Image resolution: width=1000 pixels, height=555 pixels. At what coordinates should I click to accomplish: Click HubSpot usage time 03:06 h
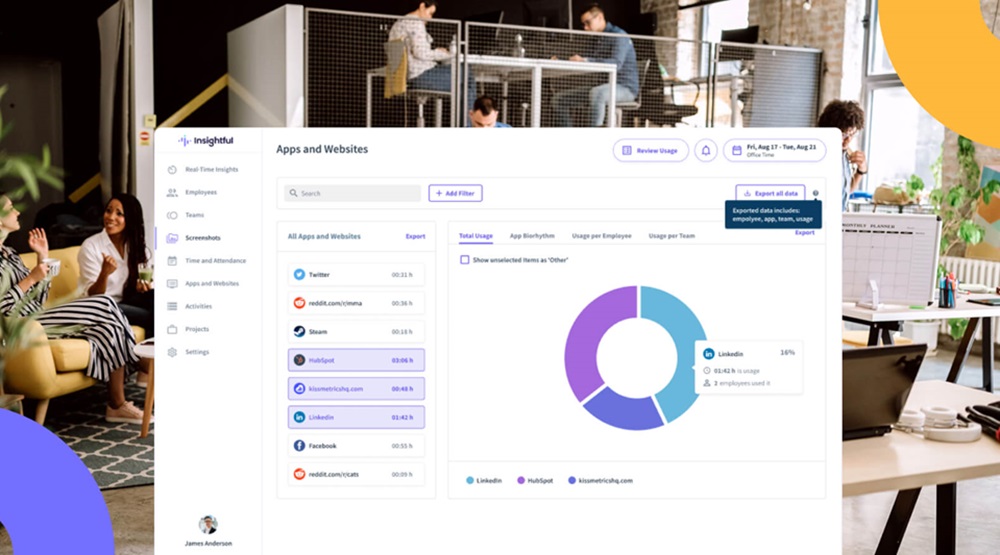pyautogui.click(x=402, y=360)
